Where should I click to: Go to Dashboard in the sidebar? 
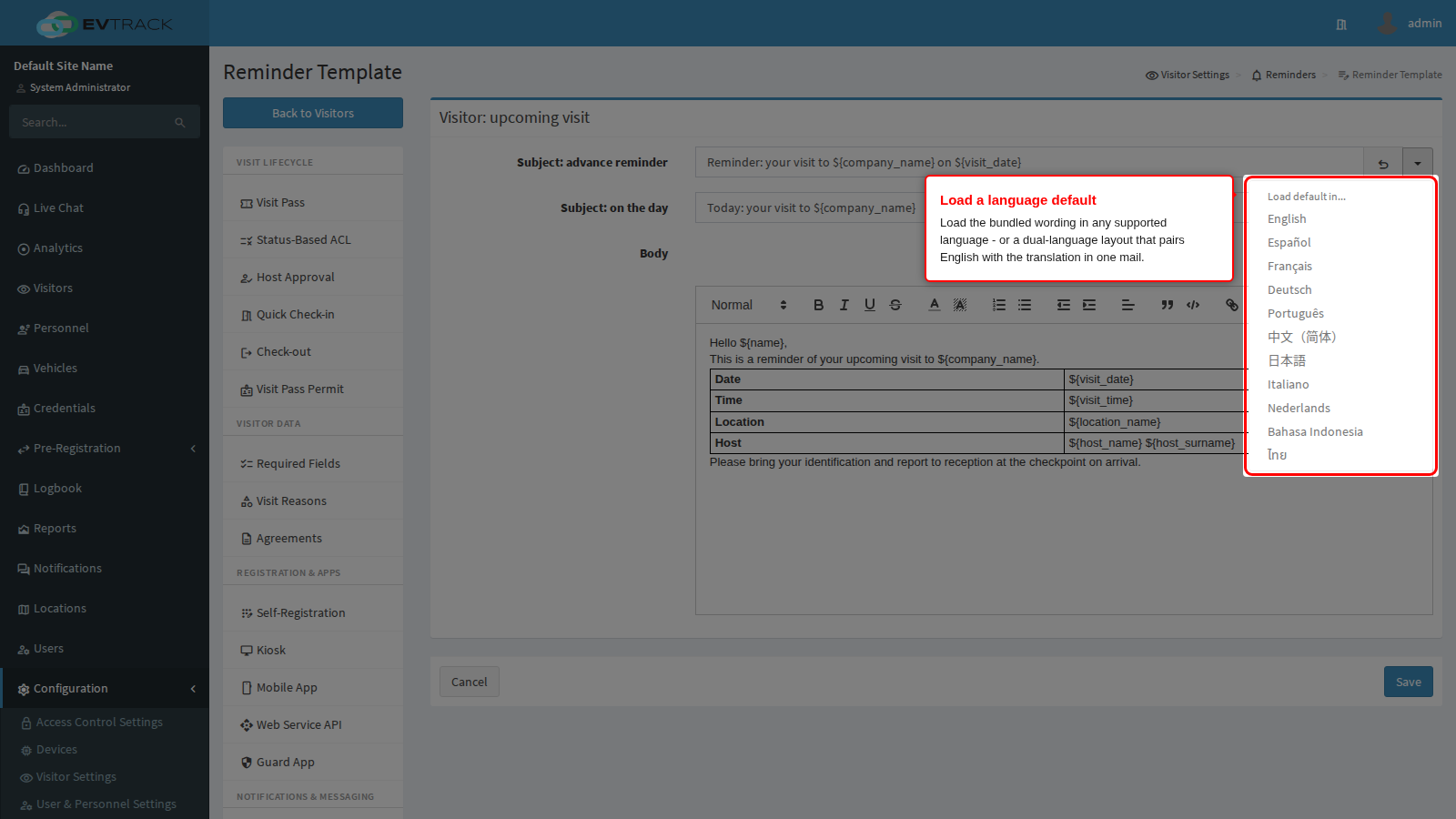click(x=105, y=168)
